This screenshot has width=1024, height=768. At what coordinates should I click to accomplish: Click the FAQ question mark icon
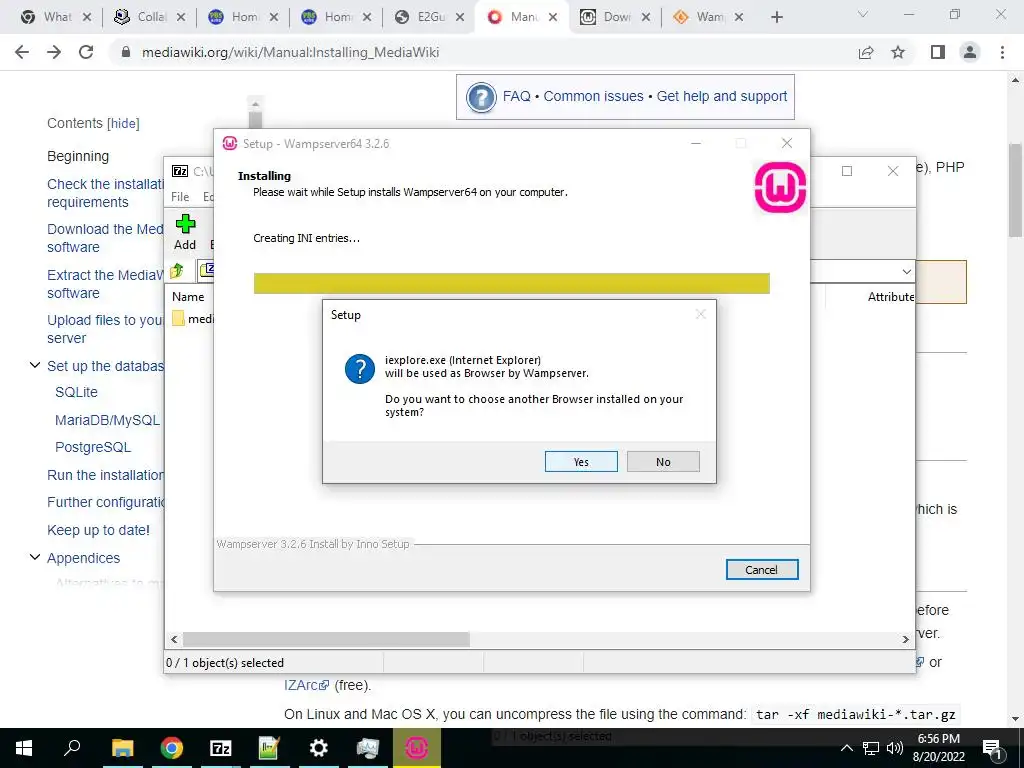click(x=481, y=97)
